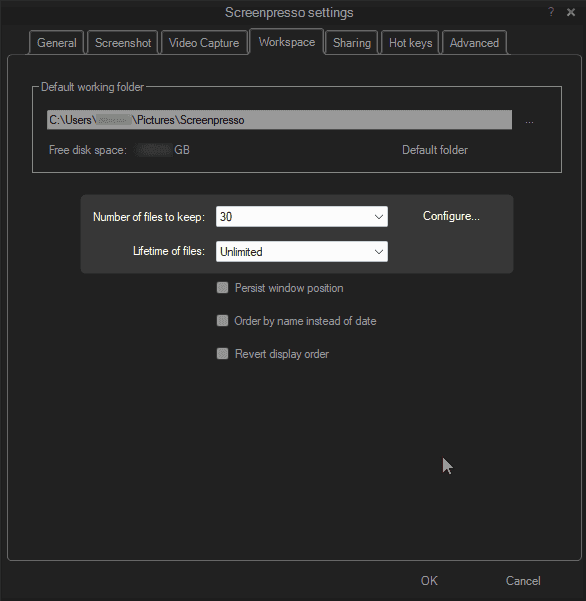This screenshot has width=586, height=601.
Task: Enable Persist window position checkbox
Action: (x=222, y=287)
